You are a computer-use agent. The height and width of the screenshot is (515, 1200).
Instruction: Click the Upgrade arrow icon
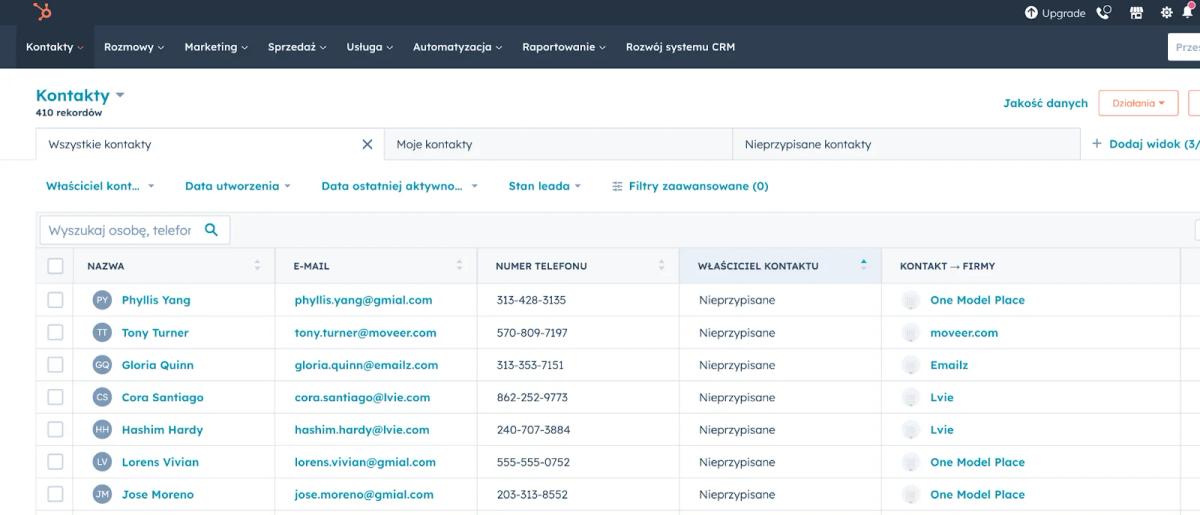pyautogui.click(x=1031, y=13)
